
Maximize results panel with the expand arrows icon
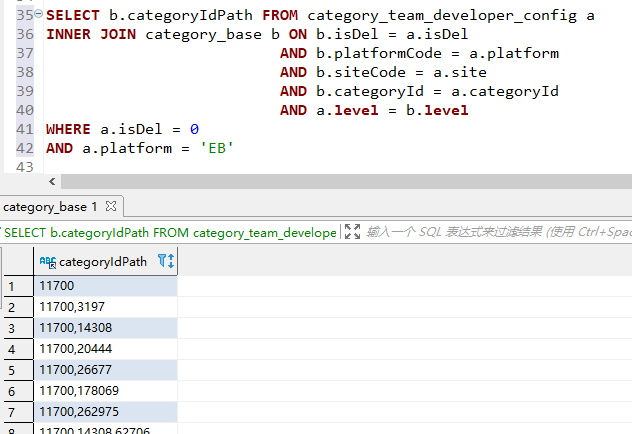(352, 232)
